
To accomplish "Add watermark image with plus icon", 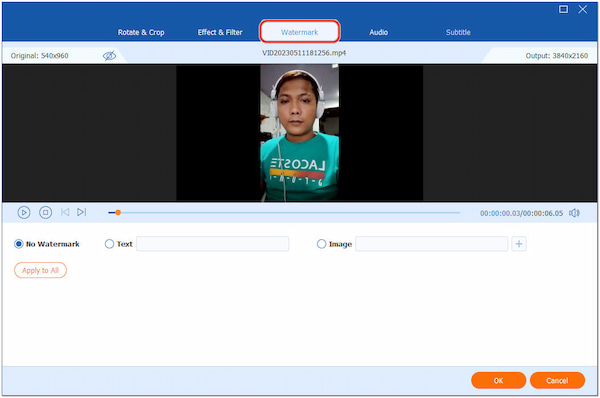I will (519, 244).
